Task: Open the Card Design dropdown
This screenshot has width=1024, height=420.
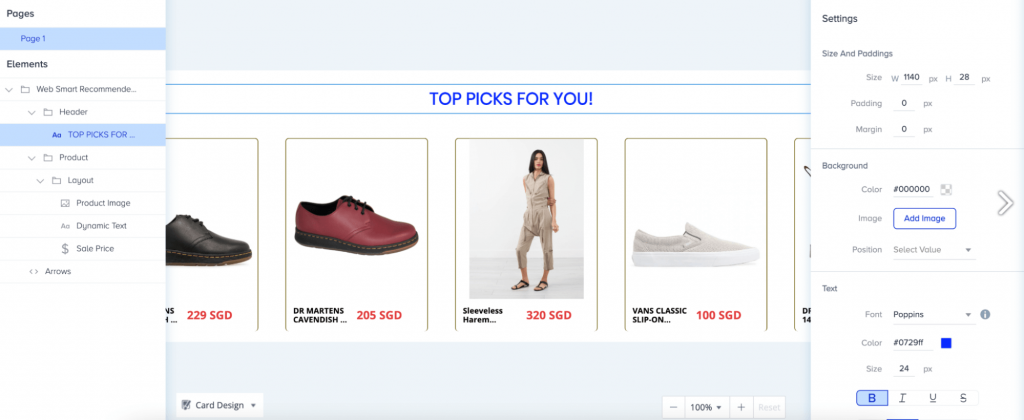Action: pyautogui.click(x=219, y=405)
